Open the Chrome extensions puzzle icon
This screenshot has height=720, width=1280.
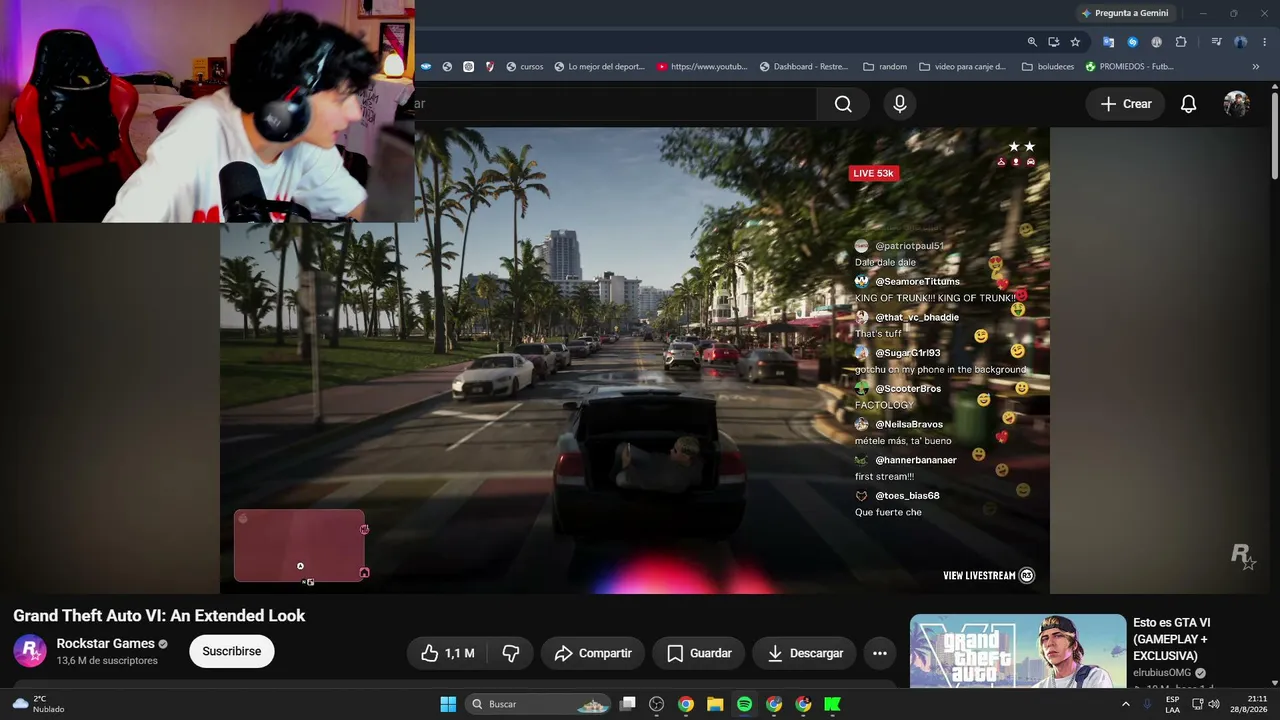tap(1181, 42)
